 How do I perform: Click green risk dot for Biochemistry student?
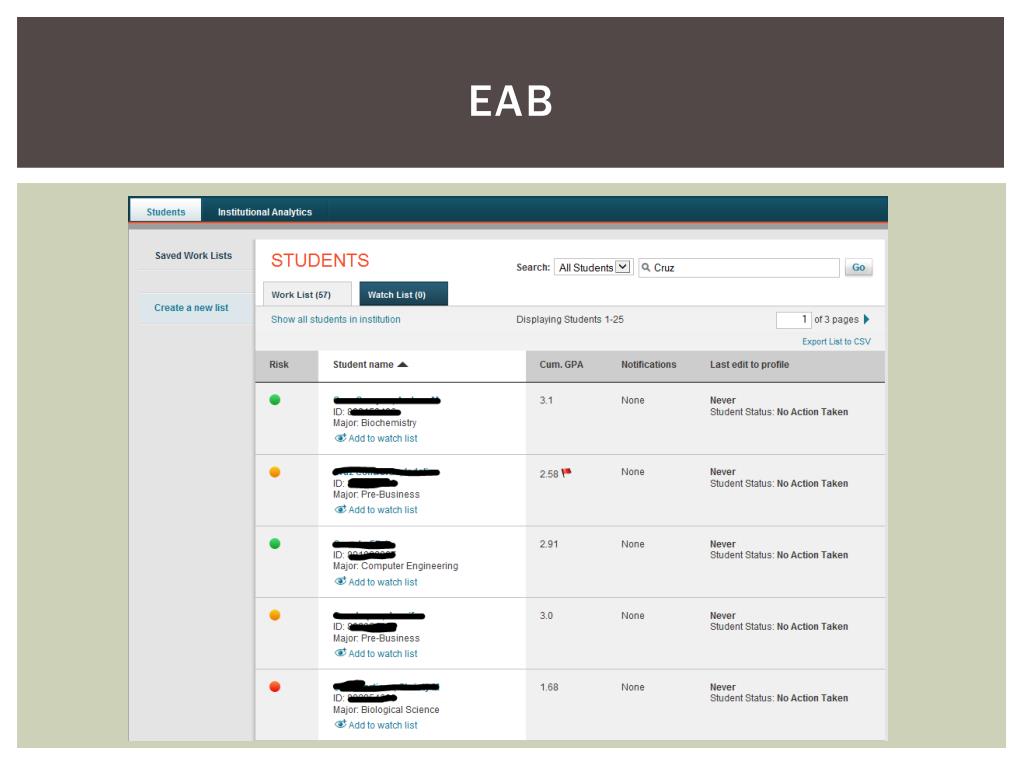275,400
